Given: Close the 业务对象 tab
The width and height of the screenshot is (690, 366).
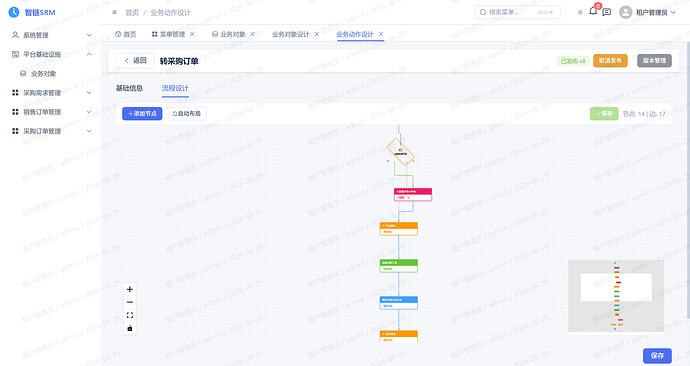Looking at the screenshot, I should 253,34.
